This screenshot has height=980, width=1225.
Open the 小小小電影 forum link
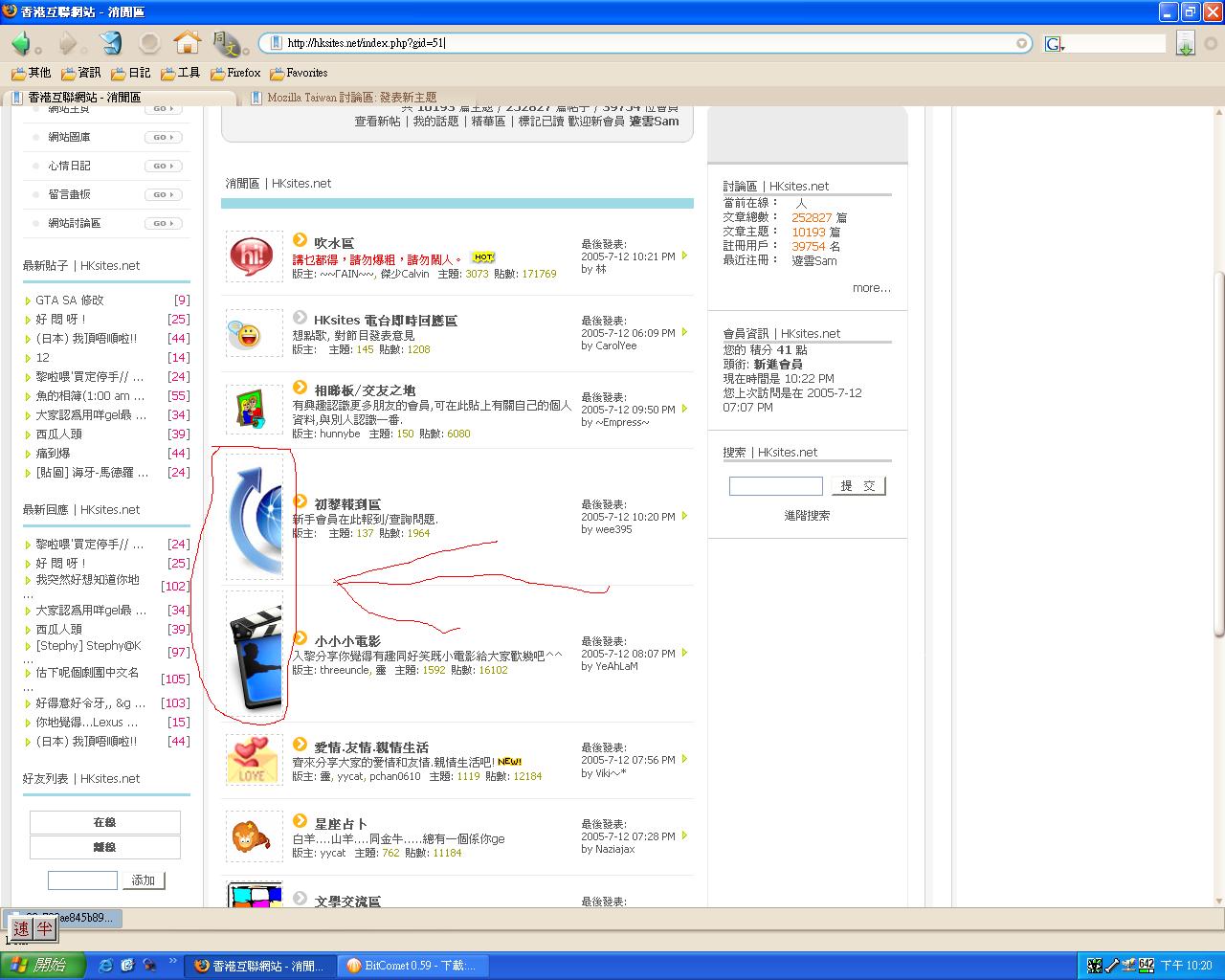(347, 641)
